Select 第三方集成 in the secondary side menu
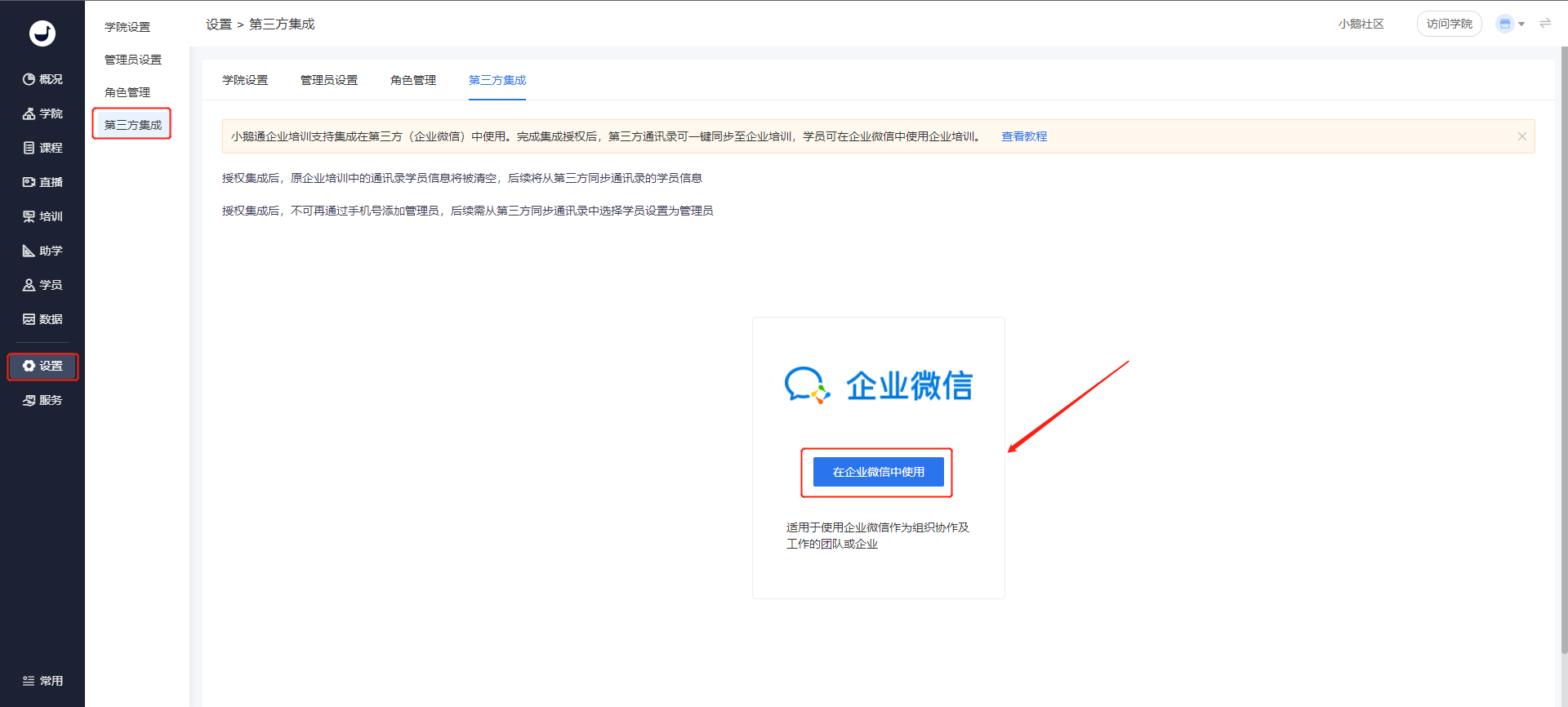Screen dimensions: 1568x707 pos(132,125)
